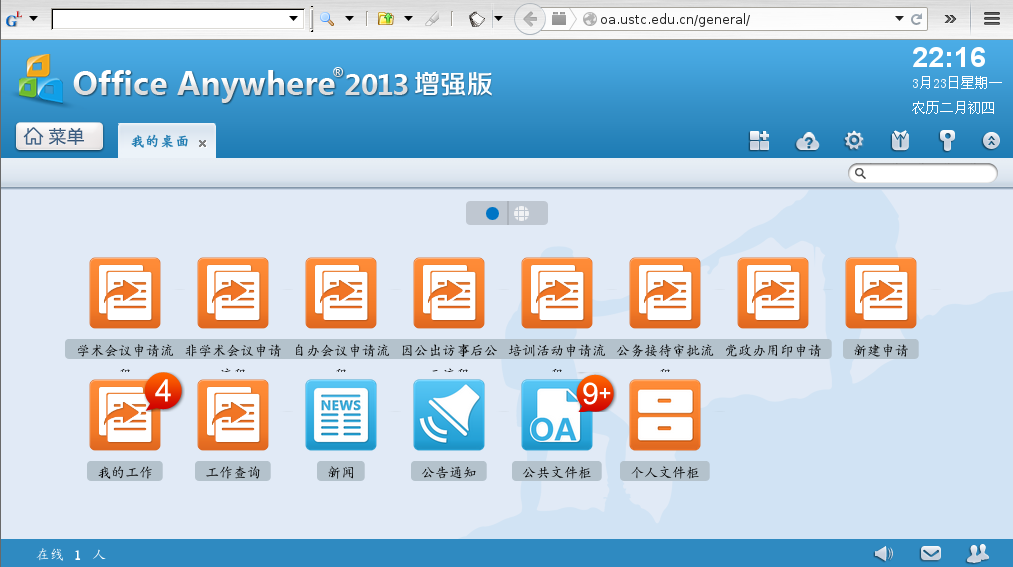
Task: Expand the Google G toolbar dropdown
Action: [x=34, y=19]
